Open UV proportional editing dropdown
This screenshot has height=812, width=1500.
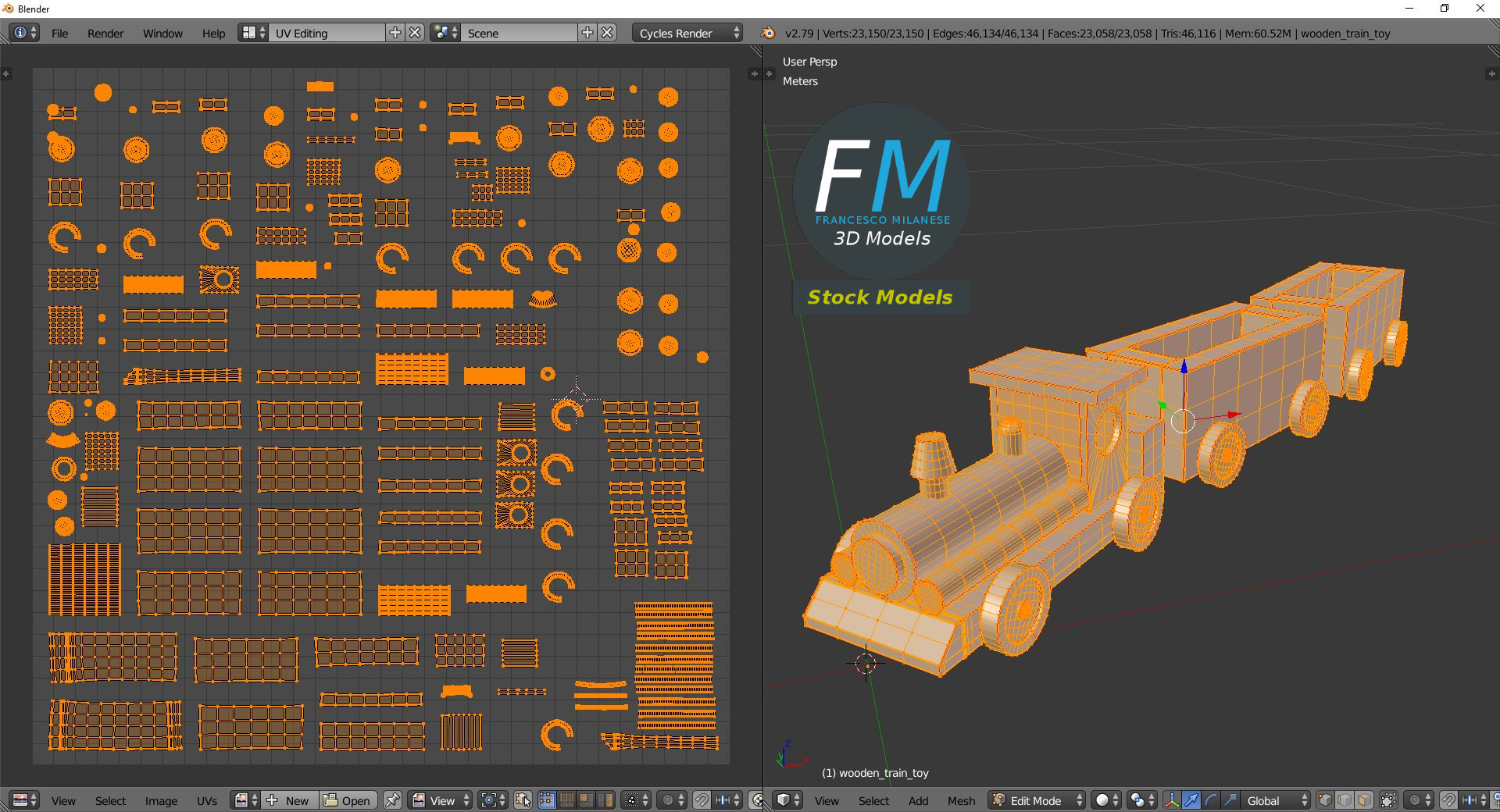click(x=672, y=800)
